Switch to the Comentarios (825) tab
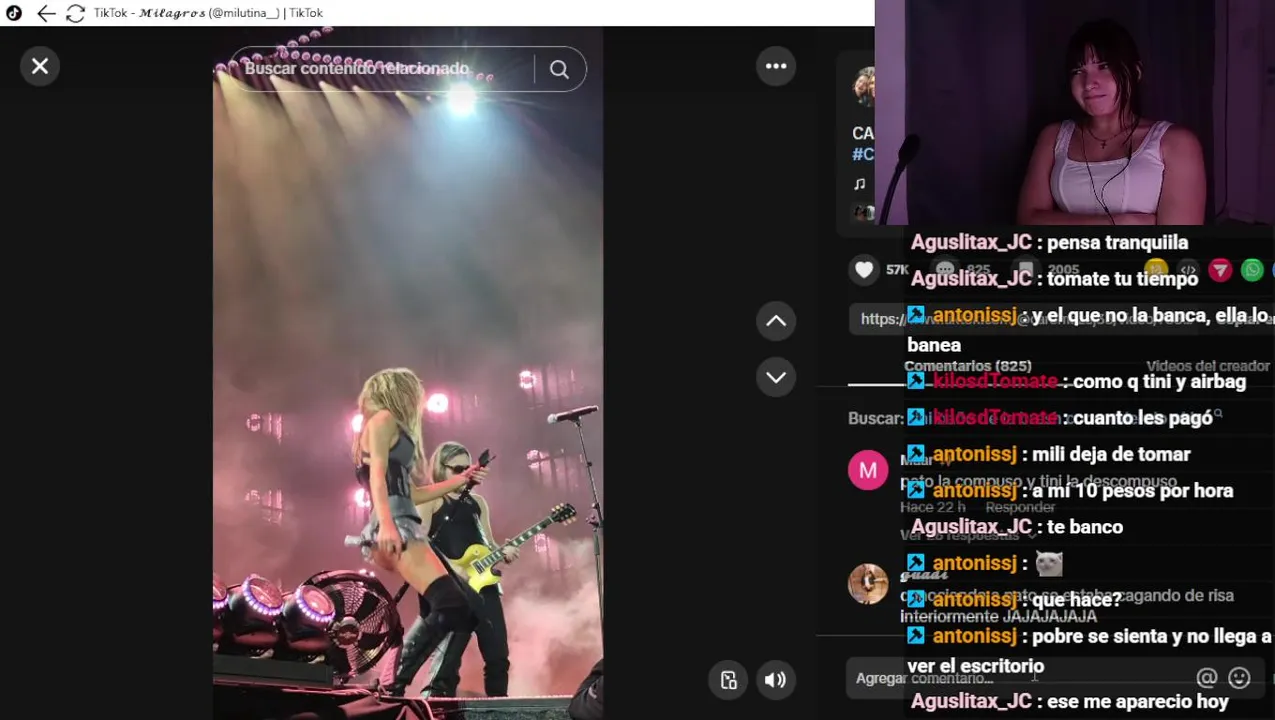This screenshot has height=720, width=1275. (967, 366)
